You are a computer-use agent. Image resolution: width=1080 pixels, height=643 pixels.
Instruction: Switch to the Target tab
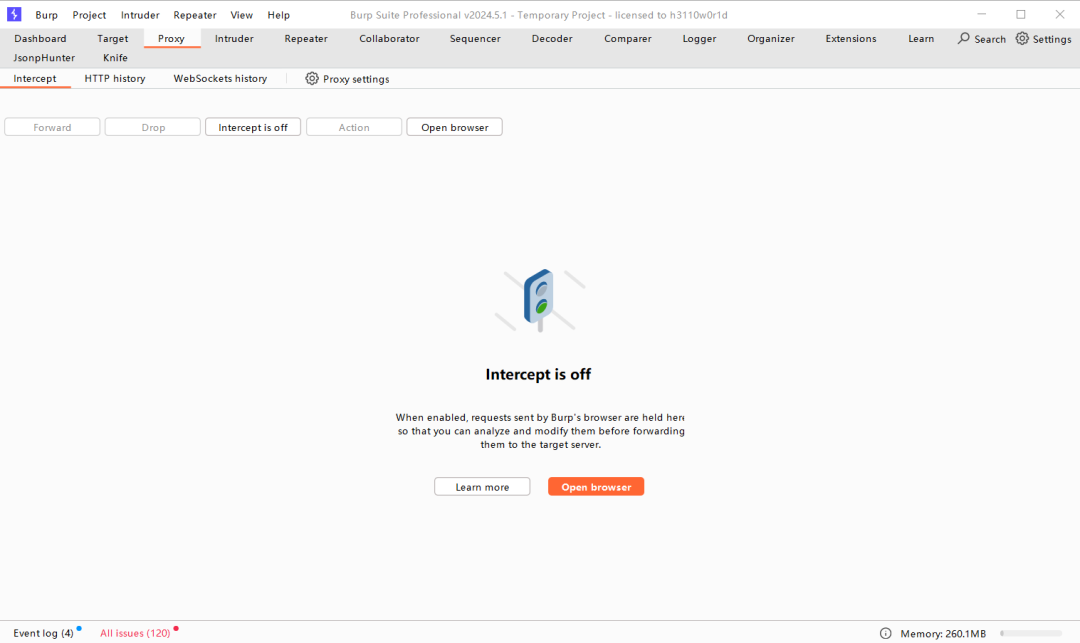pyautogui.click(x=112, y=39)
